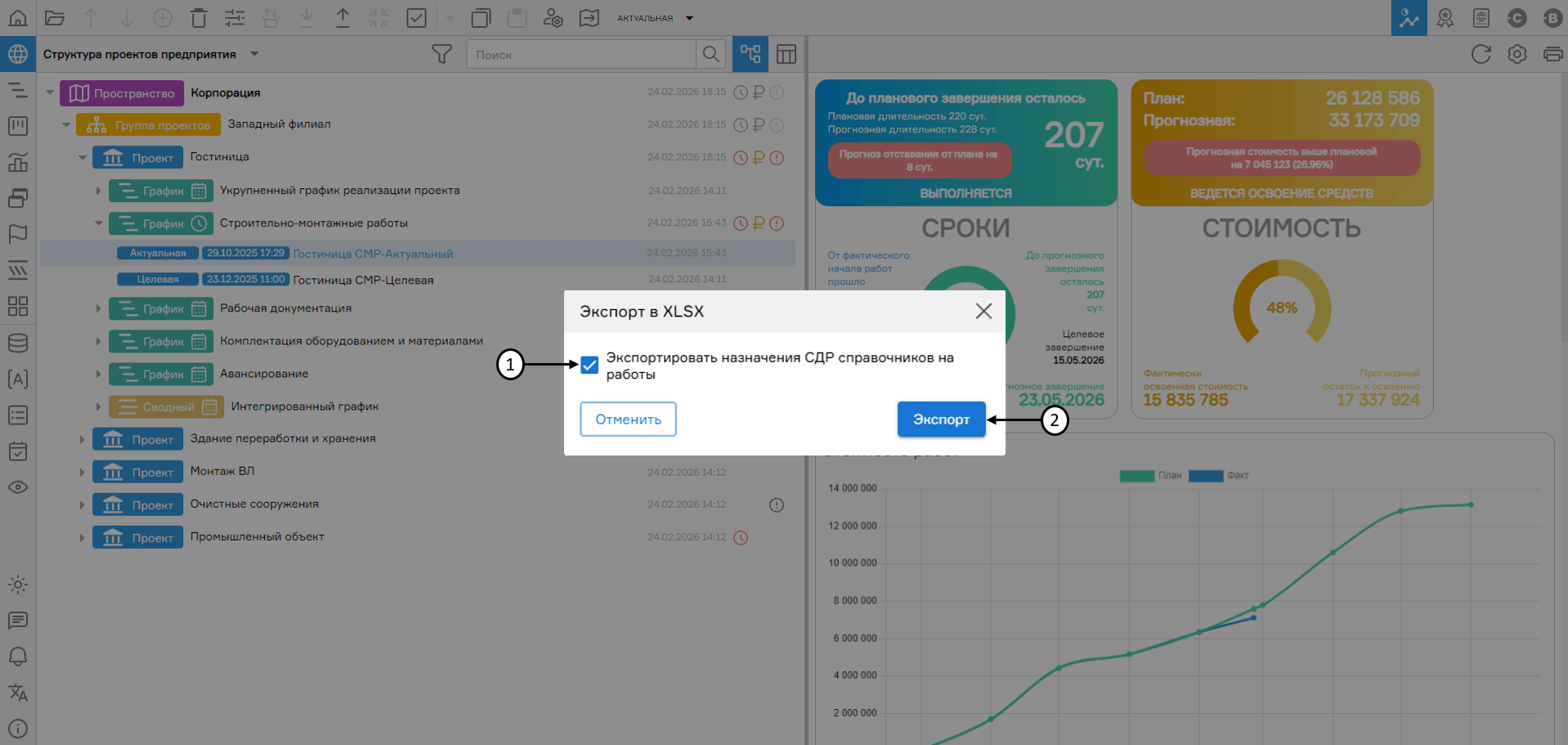
Task: Click the home icon in top toolbar
Action: tap(18, 17)
